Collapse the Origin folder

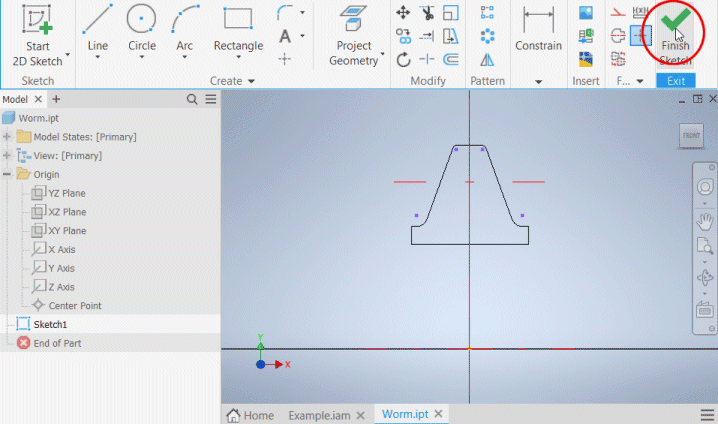click(x=7, y=174)
